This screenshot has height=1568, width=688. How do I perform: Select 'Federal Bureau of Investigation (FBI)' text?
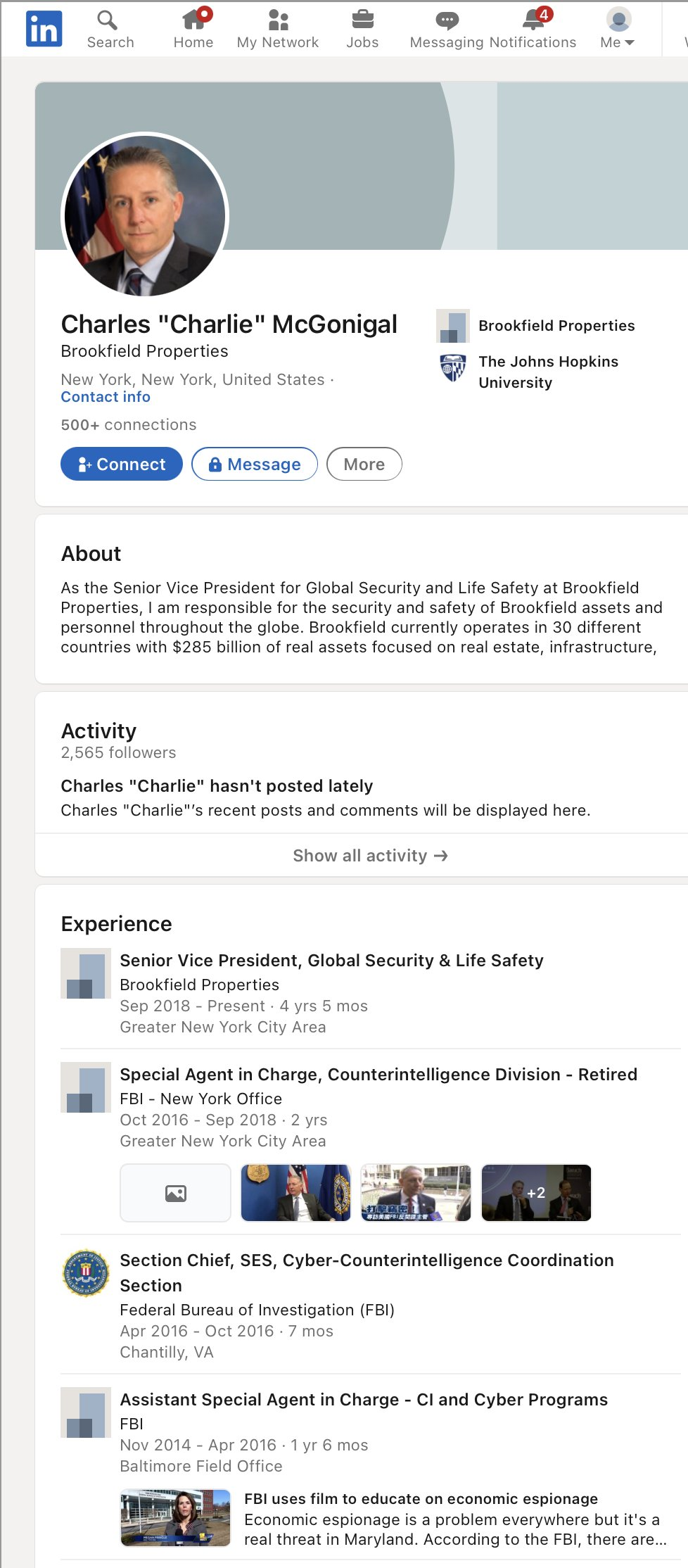[x=257, y=1310]
